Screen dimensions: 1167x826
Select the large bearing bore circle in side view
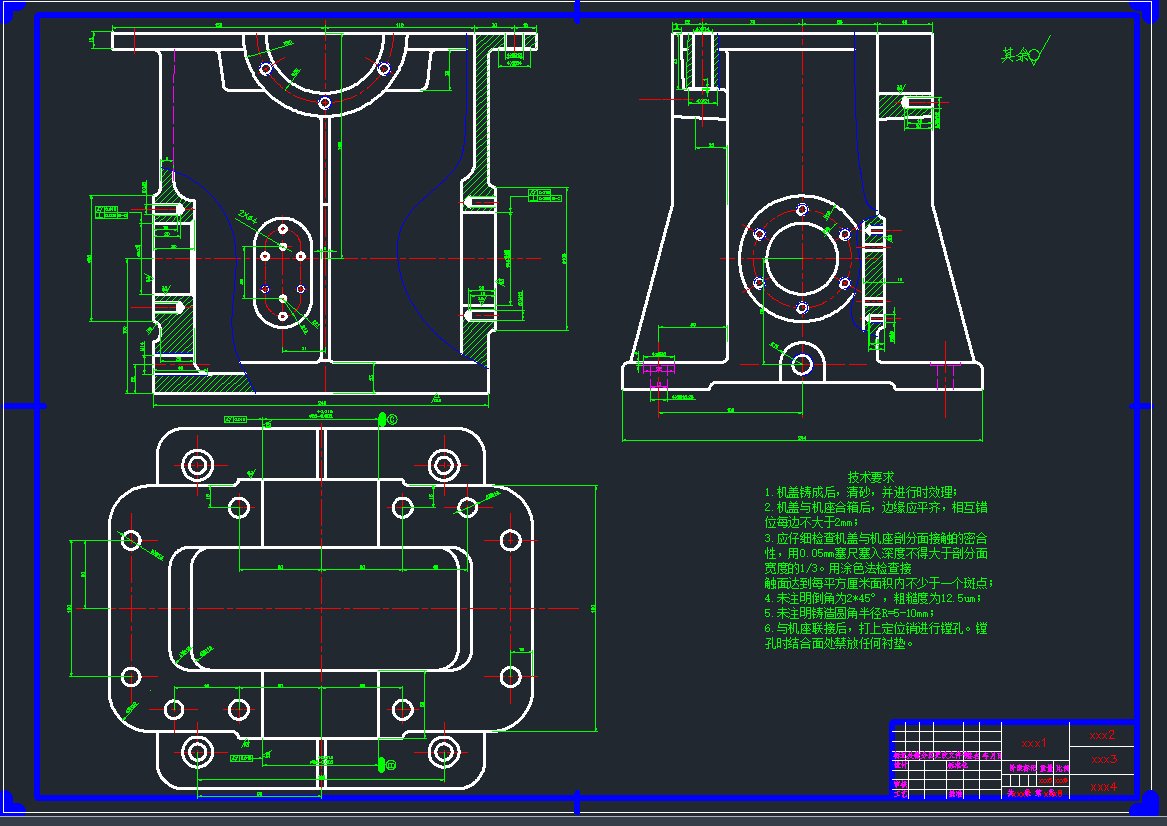tap(801, 258)
